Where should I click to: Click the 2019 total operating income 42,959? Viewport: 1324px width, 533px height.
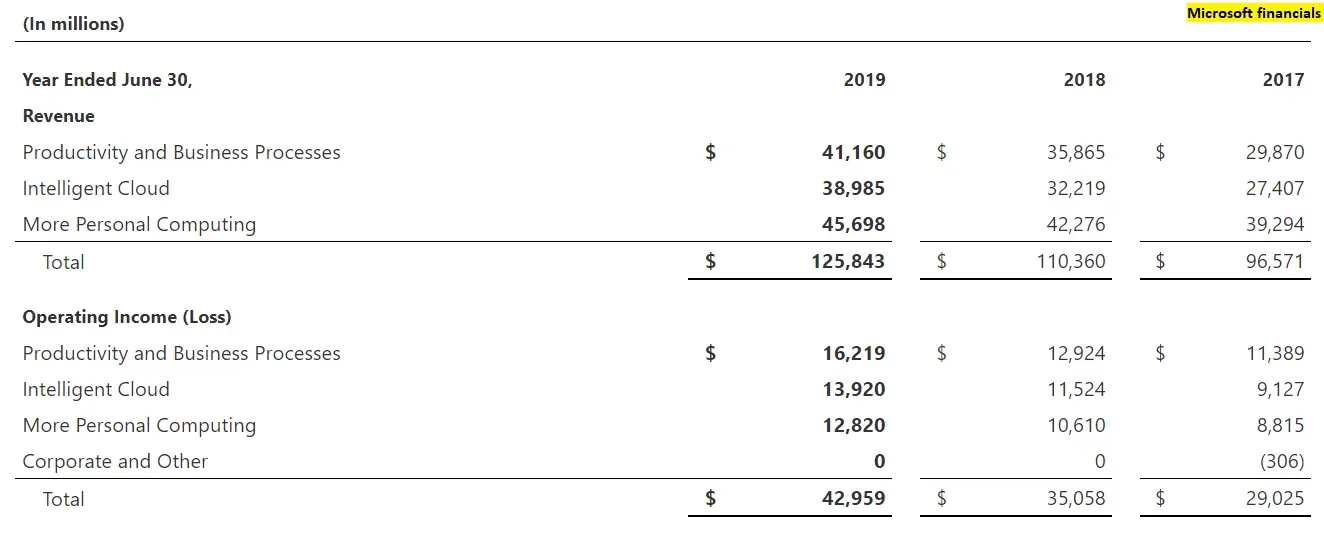tap(853, 498)
